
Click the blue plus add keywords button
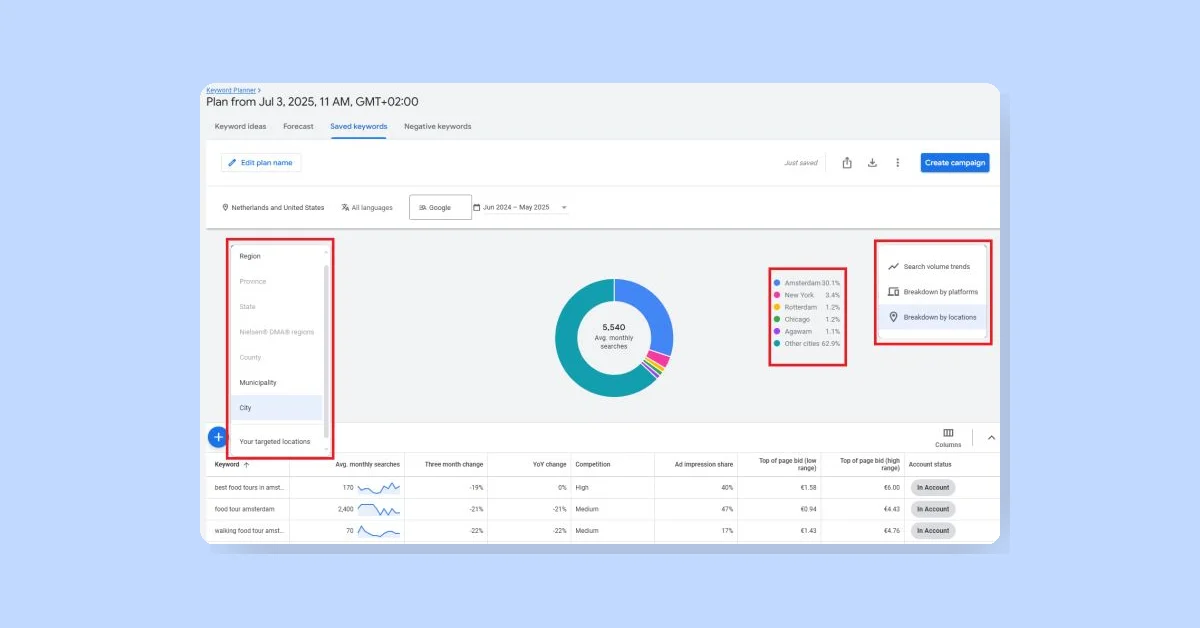(217, 437)
